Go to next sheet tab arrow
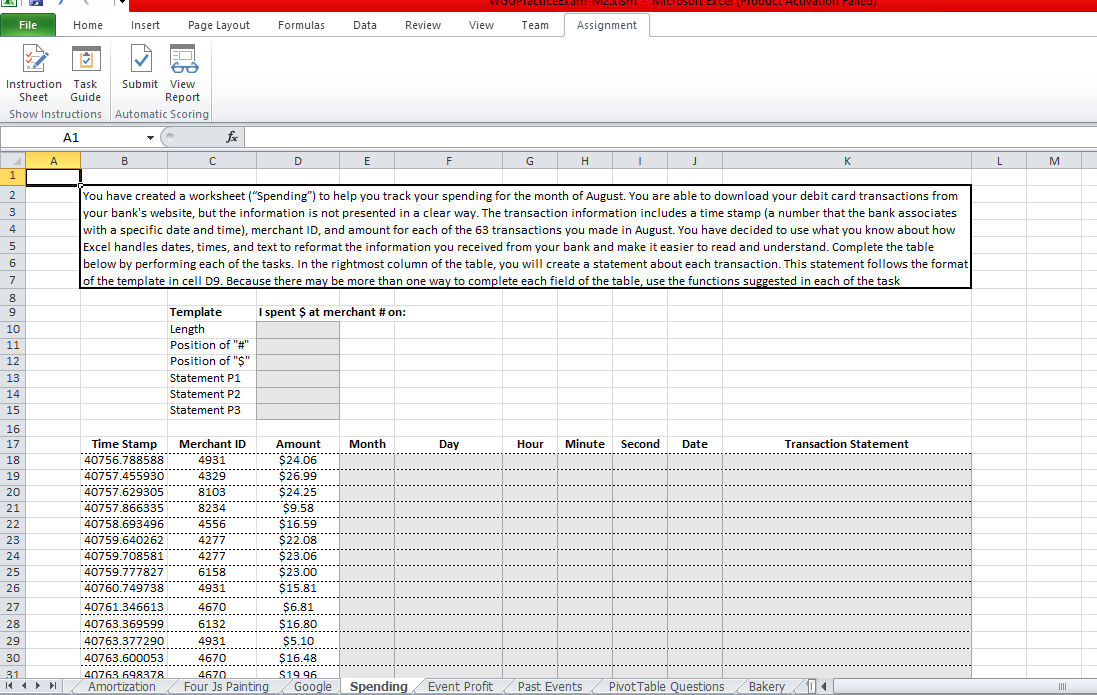This screenshot has width=1097, height=695. tap(38, 686)
